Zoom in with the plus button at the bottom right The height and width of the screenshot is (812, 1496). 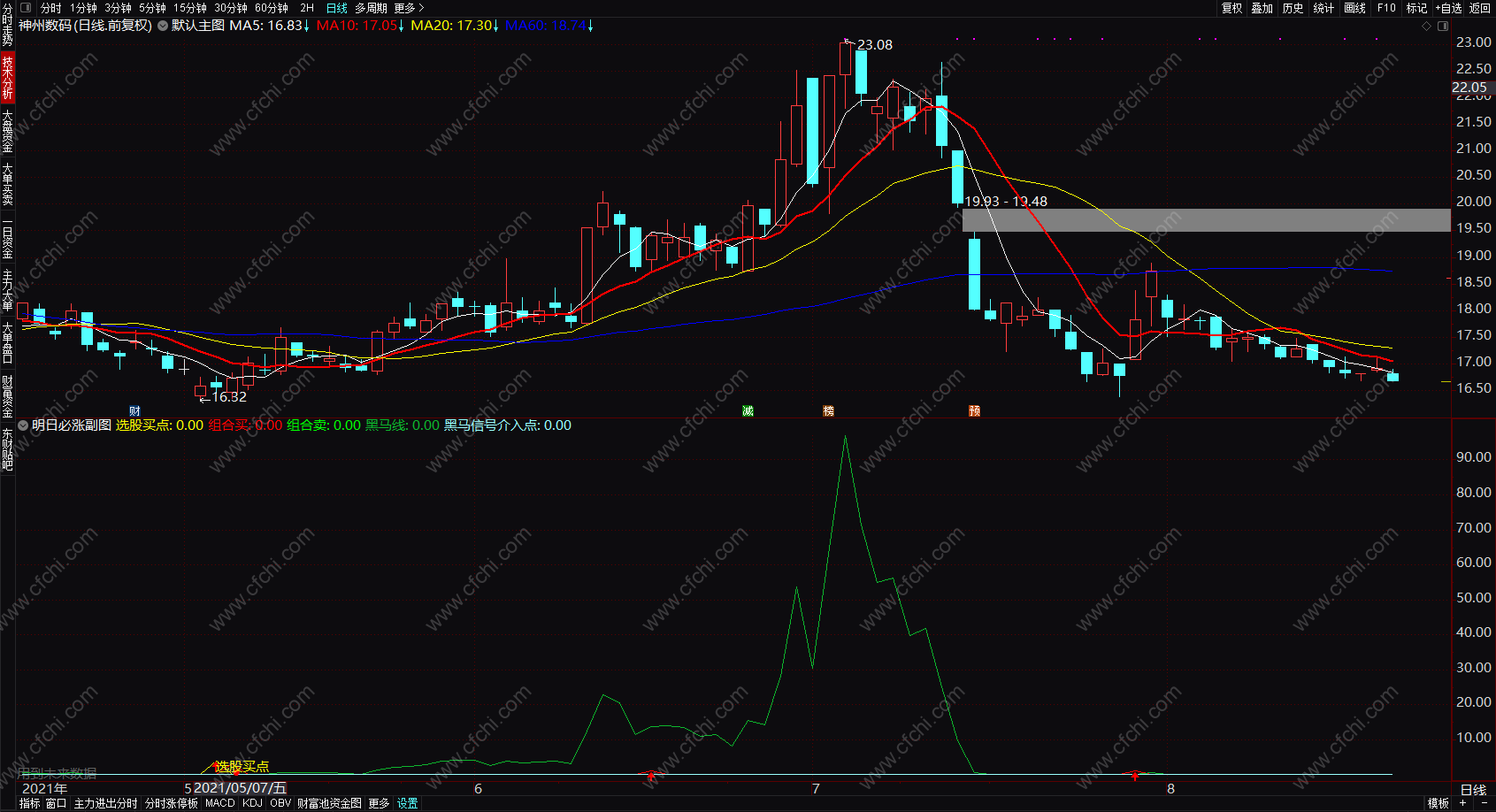[1463, 803]
